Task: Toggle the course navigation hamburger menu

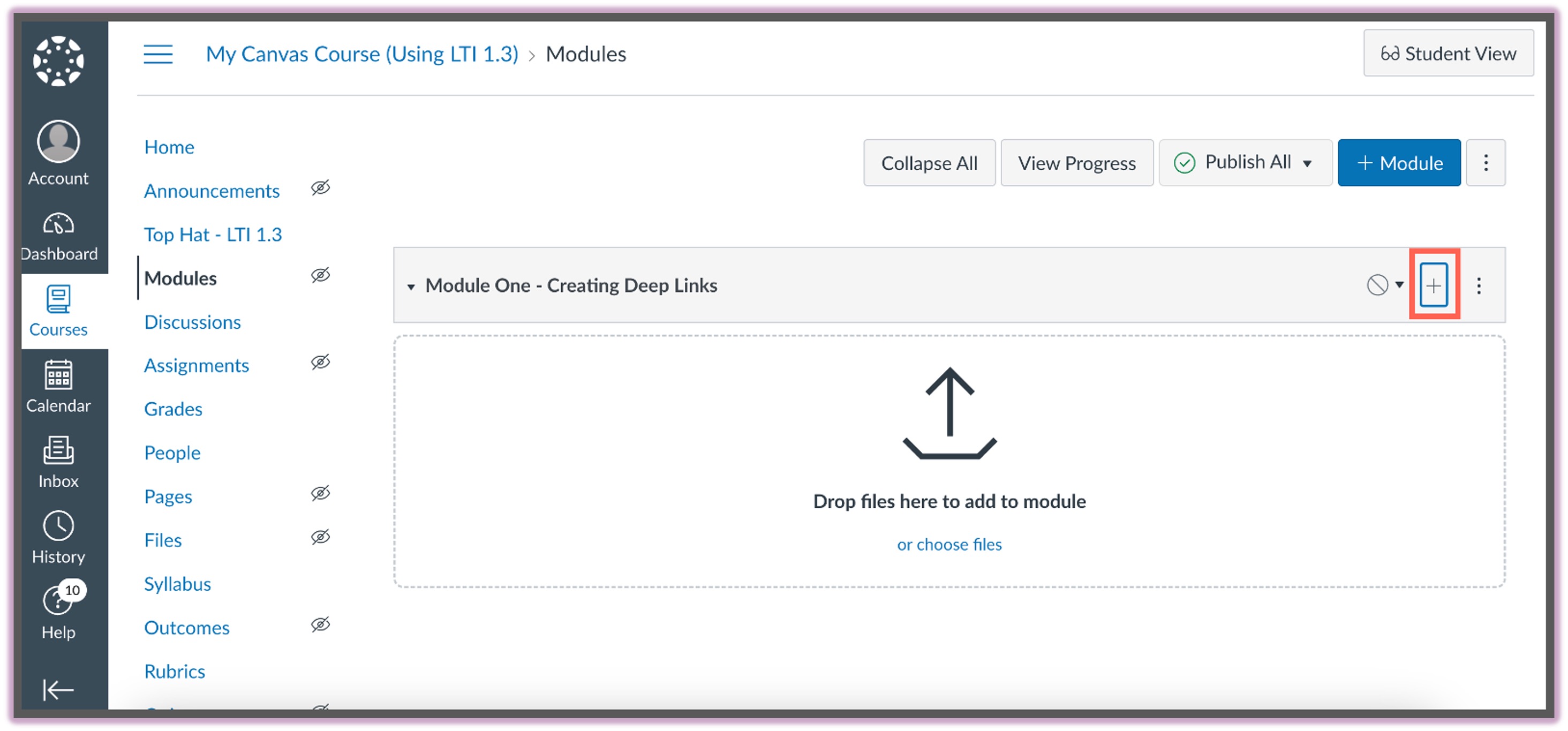Action: pos(157,54)
